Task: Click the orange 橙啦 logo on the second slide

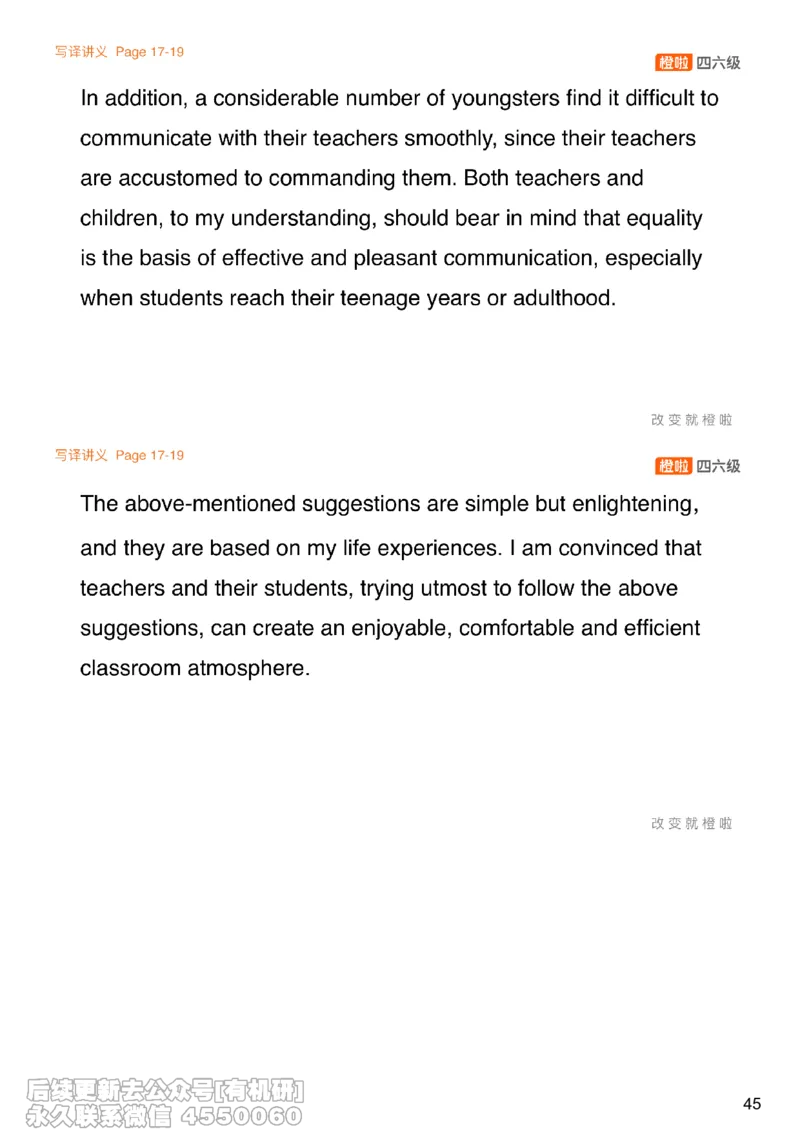Action: click(674, 466)
